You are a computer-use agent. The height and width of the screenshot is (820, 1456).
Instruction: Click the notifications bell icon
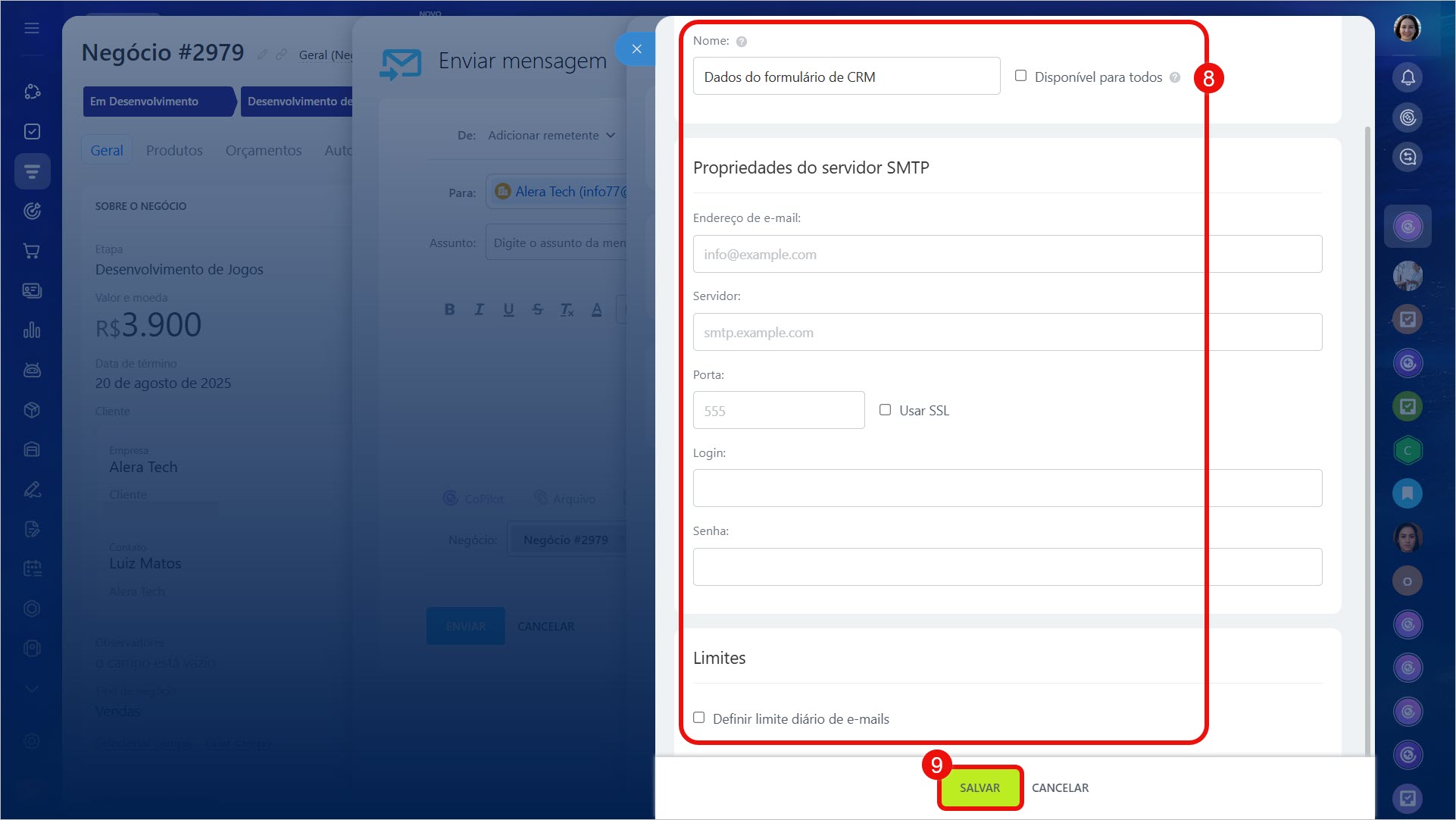point(1408,77)
